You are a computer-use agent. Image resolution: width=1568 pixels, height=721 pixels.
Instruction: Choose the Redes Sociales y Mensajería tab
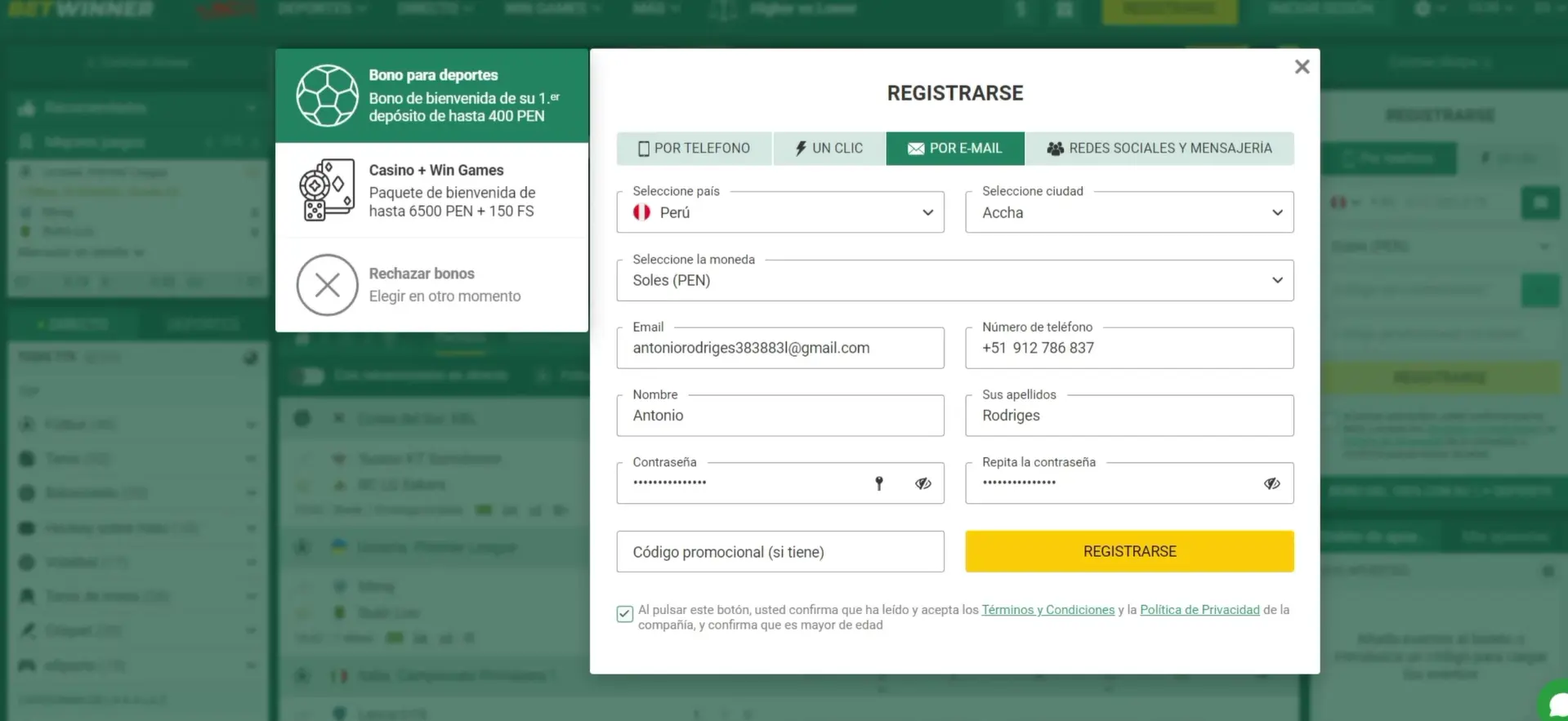point(1159,149)
